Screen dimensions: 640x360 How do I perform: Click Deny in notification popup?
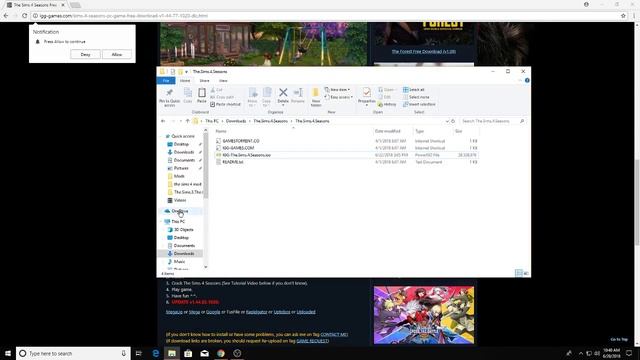tap(85, 54)
